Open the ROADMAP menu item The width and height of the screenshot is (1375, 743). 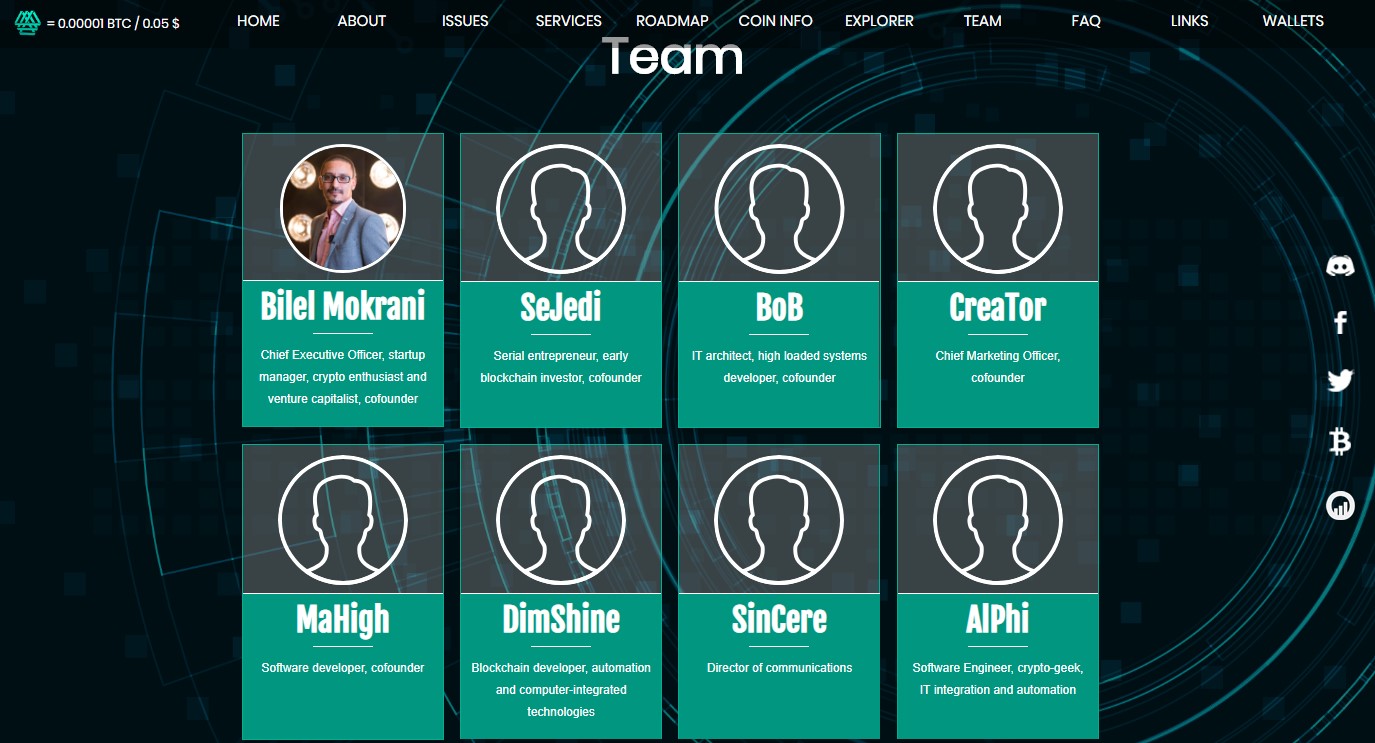[672, 21]
